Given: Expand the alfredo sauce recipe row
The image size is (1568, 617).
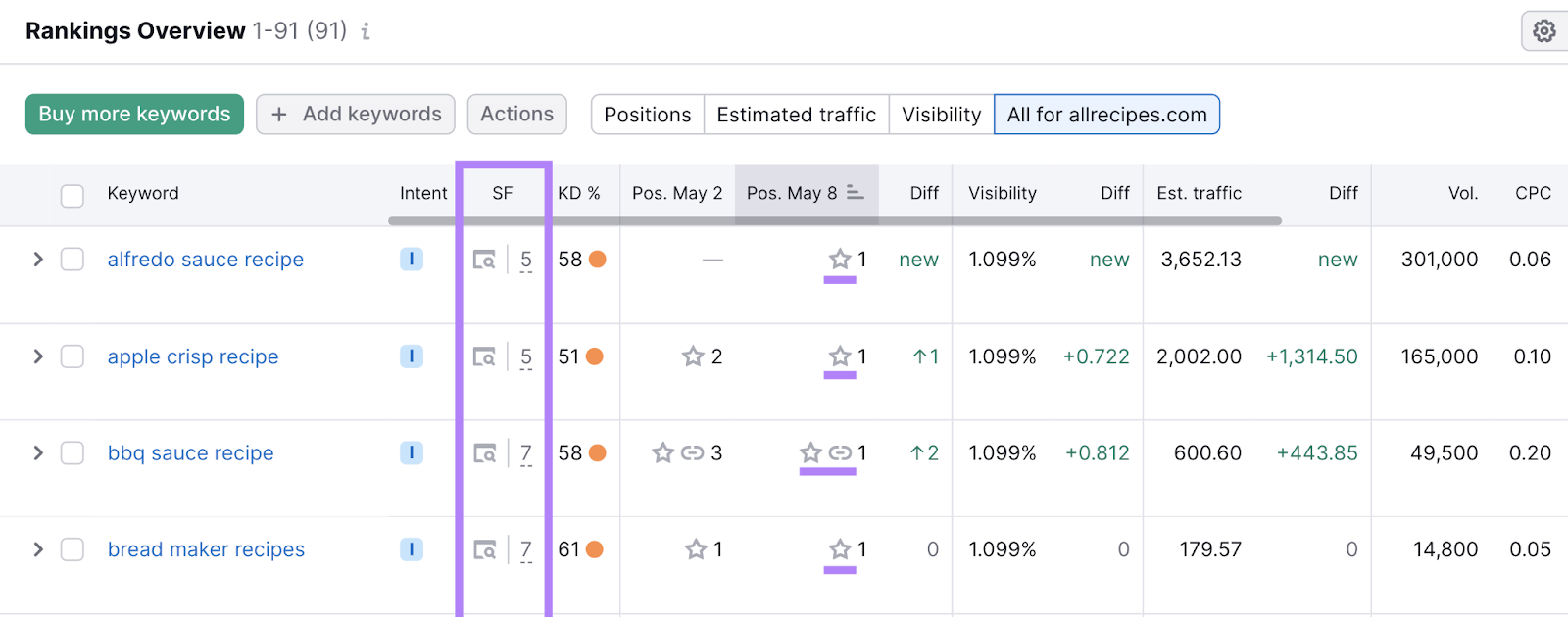Looking at the screenshot, I should coord(38,260).
